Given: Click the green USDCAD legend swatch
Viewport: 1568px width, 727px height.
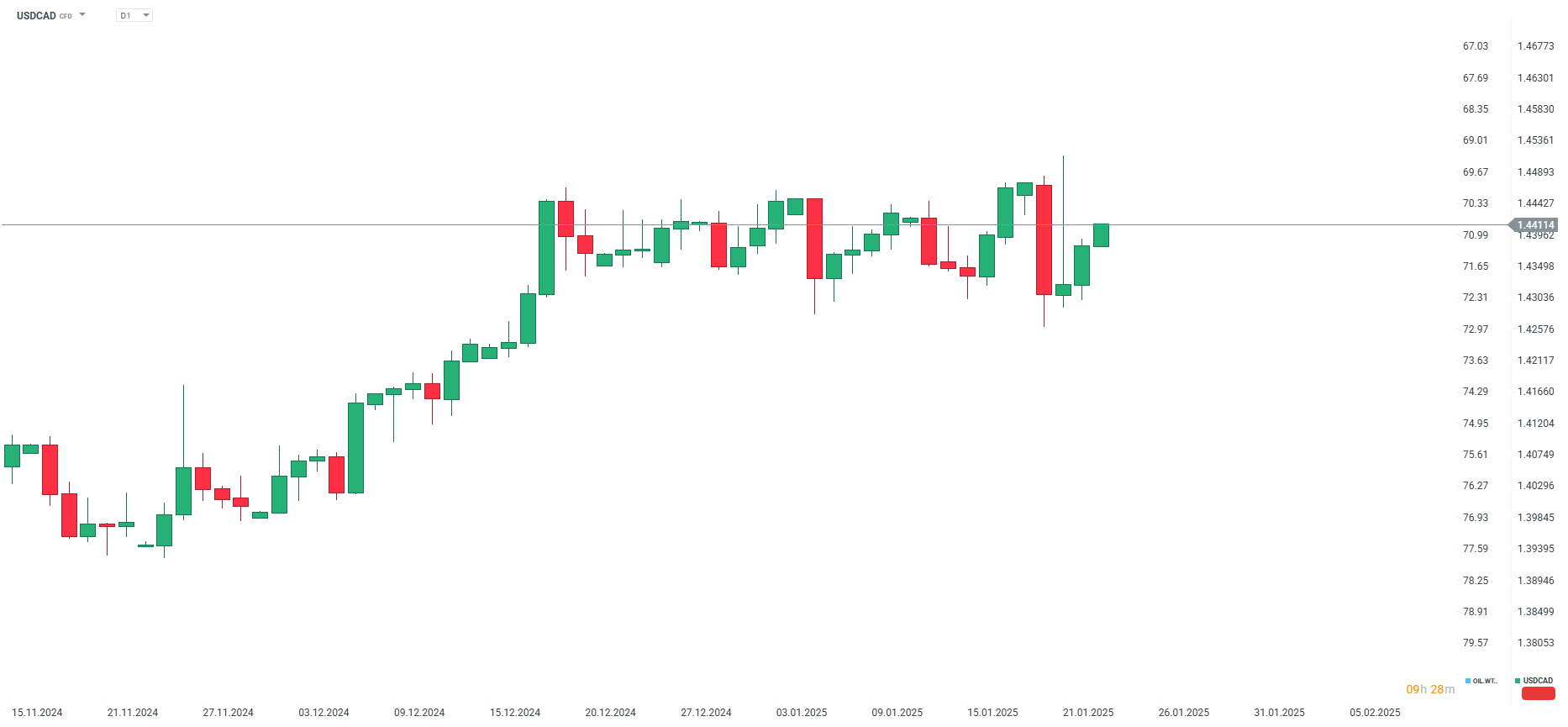Looking at the screenshot, I should click(x=1518, y=681).
